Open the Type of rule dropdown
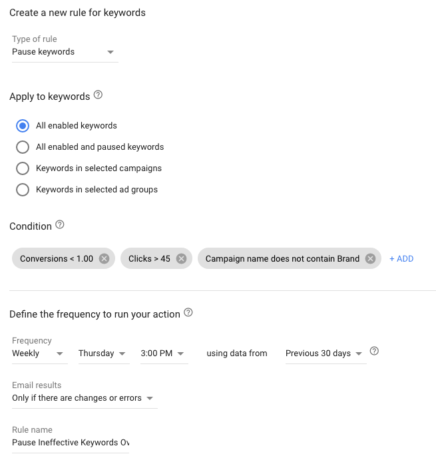The image size is (436, 460). [x=65, y=52]
